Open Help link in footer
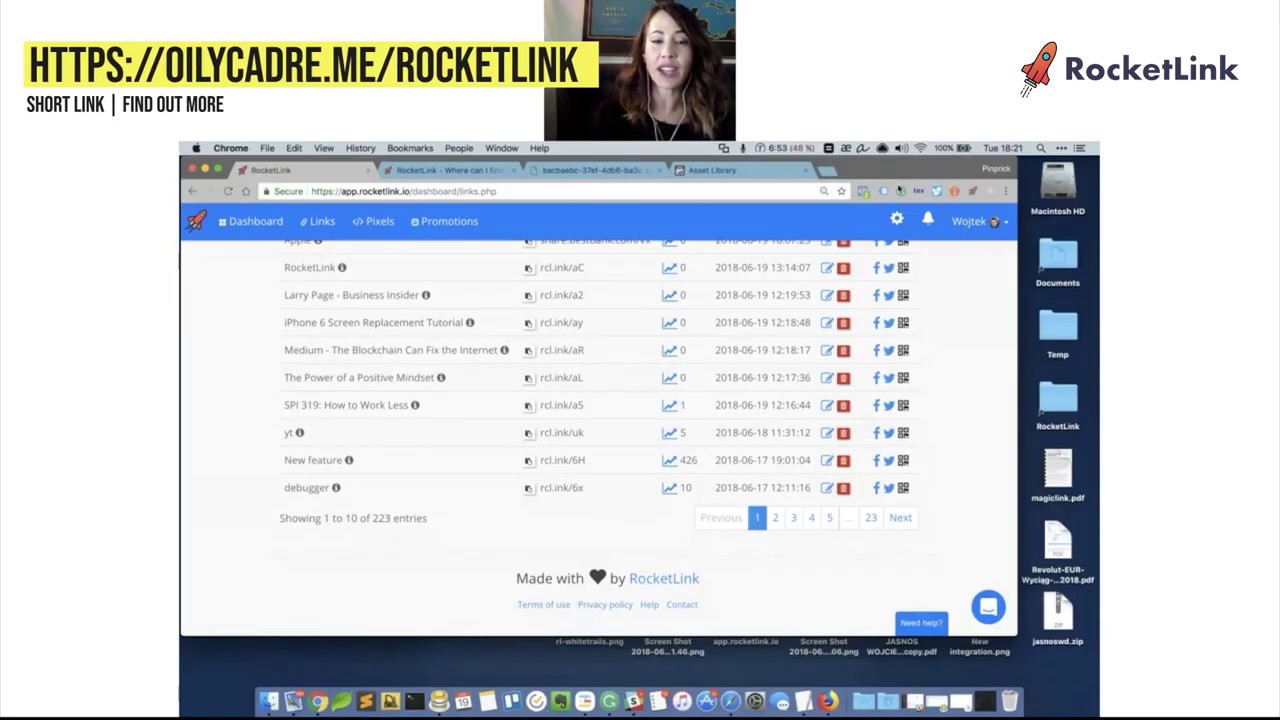This screenshot has height=720, width=1280. tap(649, 604)
